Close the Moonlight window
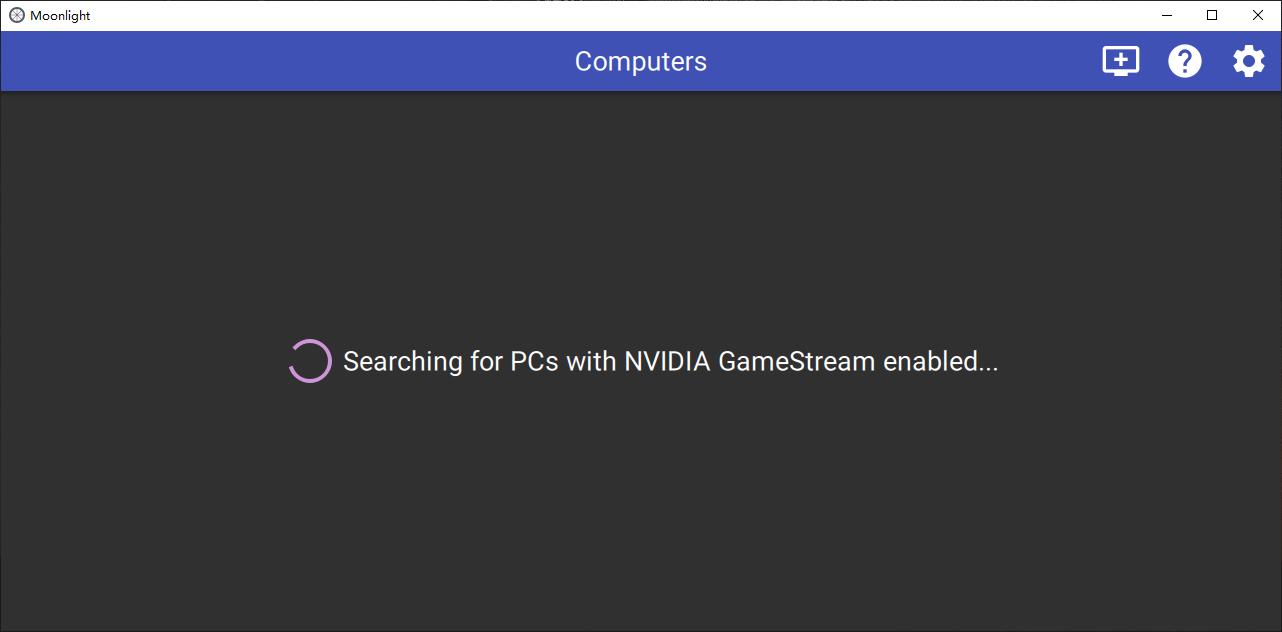Image resolution: width=1282 pixels, height=632 pixels. click(1258, 15)
